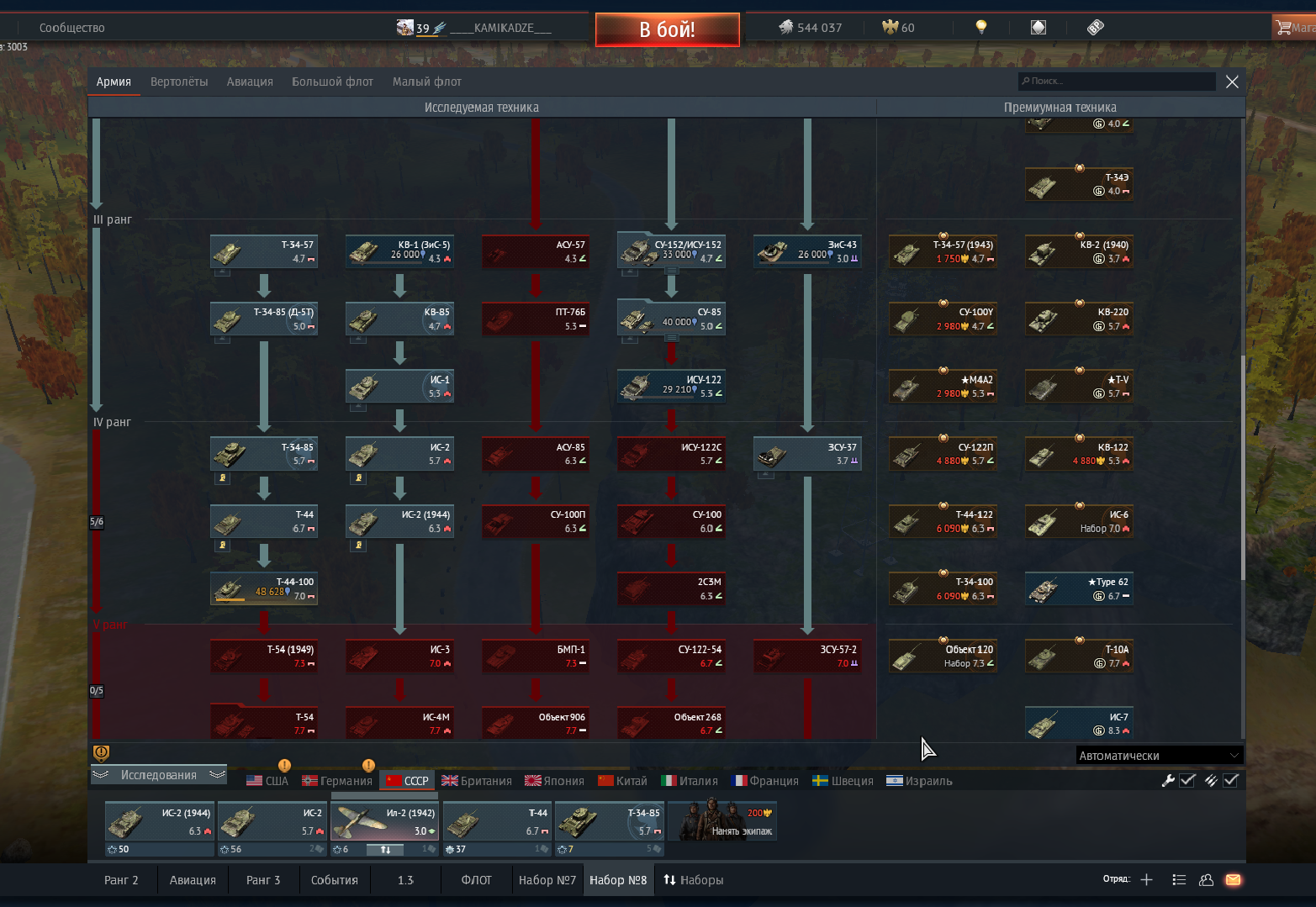
Task: Open player profile avatar next to KAMIKADZE
Action: pos(404,27)
